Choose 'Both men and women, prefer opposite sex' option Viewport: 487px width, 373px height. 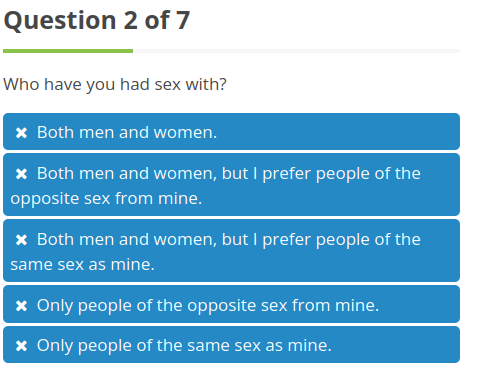231,185
